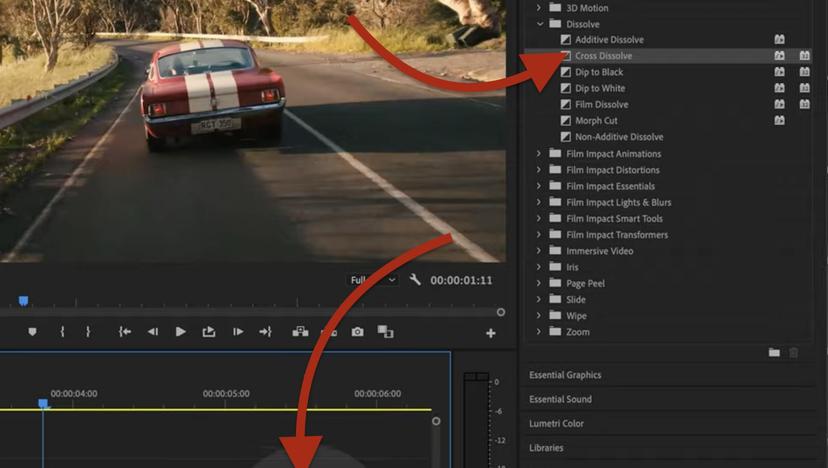
Task: Collapse the Dissolve folder
Action: pyautogui.click(x=540, y=23)
